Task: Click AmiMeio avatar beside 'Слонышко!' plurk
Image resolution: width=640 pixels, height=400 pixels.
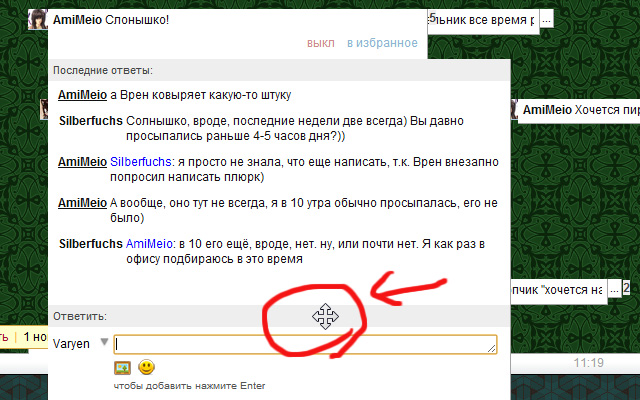Action: (x=38, y=19)
